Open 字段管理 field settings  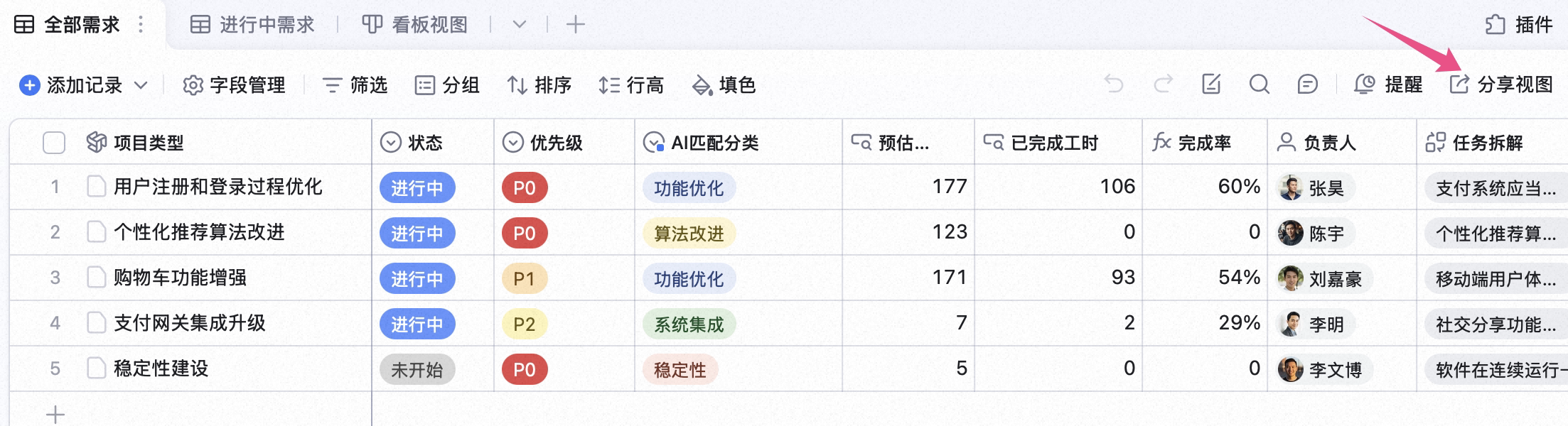(x=234, y=85)
